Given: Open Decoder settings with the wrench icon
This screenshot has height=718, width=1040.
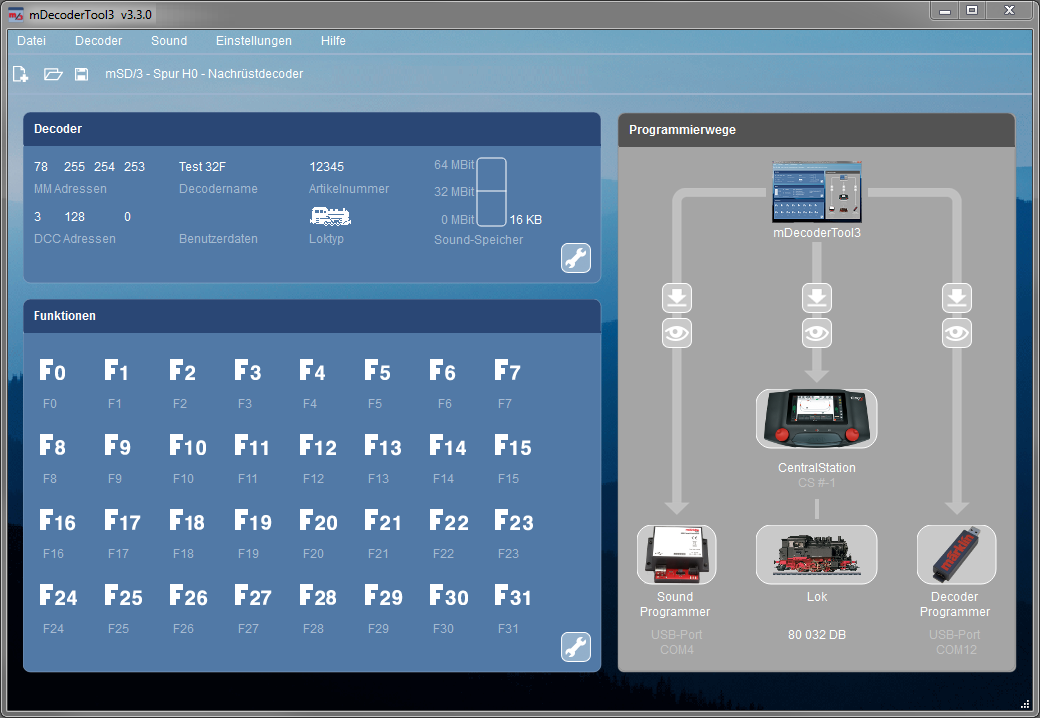Looking at the screenshot, I should (x=575, y=258).
